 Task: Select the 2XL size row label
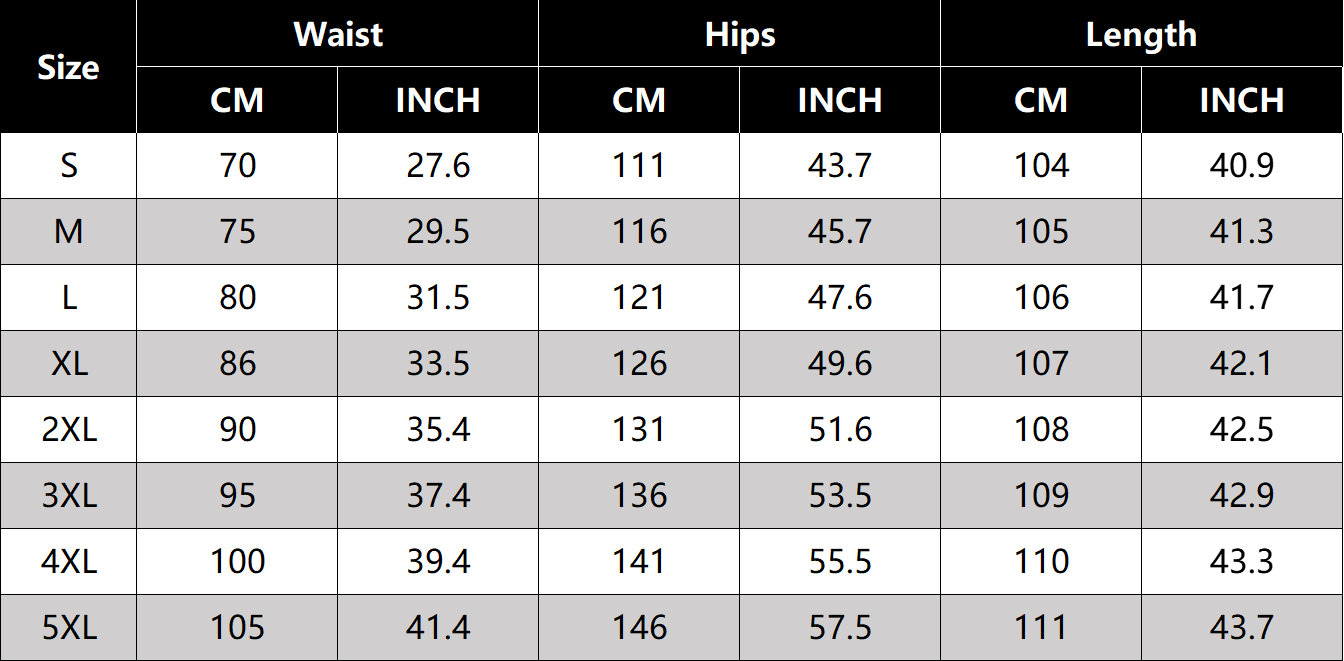click(x=68, y=430)
